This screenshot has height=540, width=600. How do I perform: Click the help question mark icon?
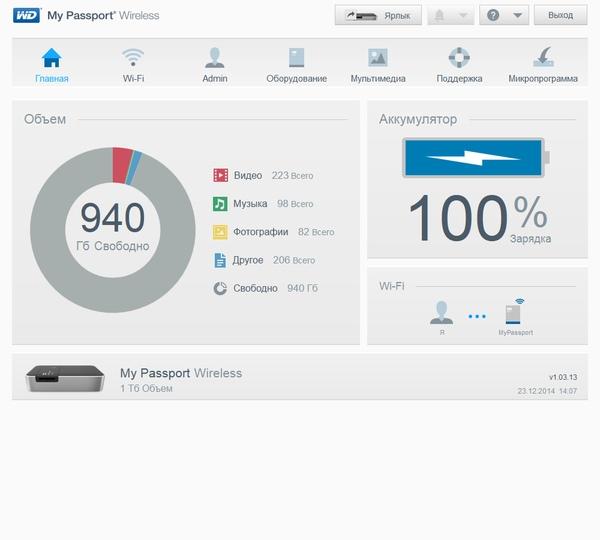tap(493, 15)
